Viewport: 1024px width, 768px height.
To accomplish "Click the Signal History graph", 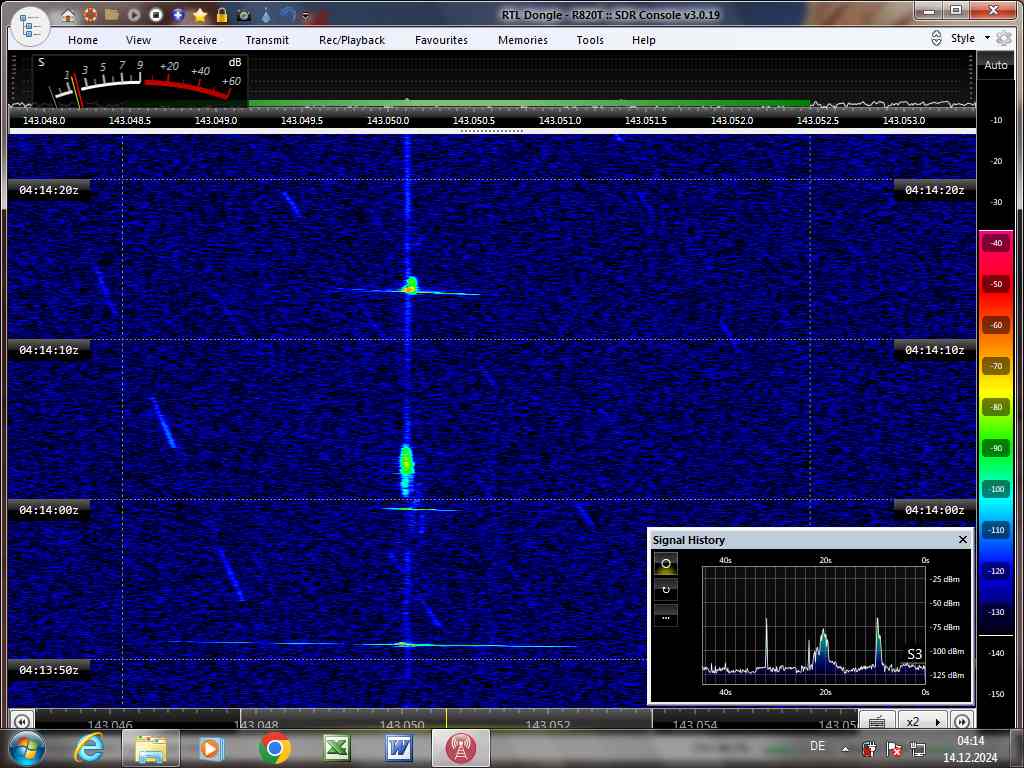I will (x=814, y=625).
